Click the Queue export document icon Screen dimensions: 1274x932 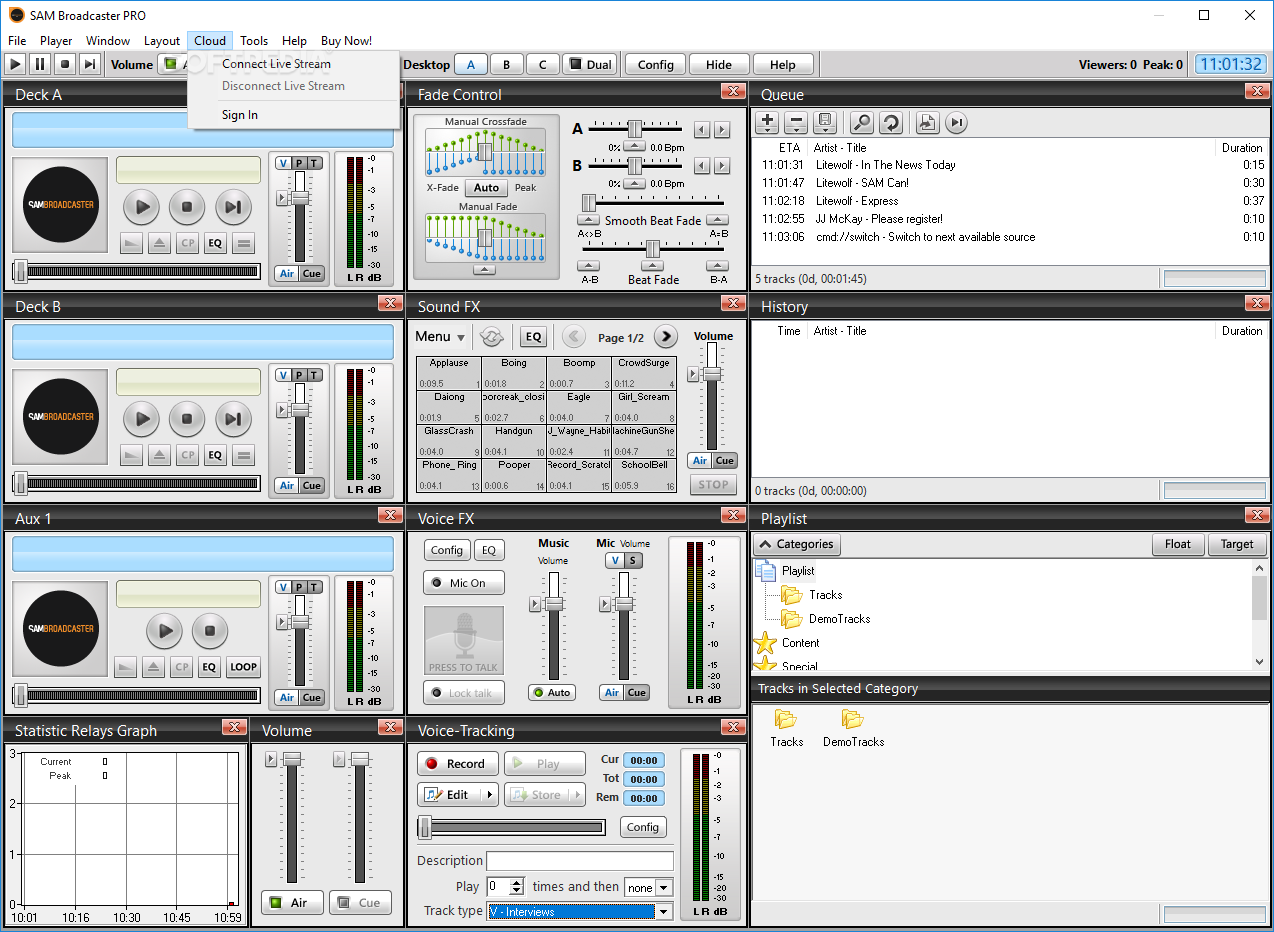click(927, 123)
